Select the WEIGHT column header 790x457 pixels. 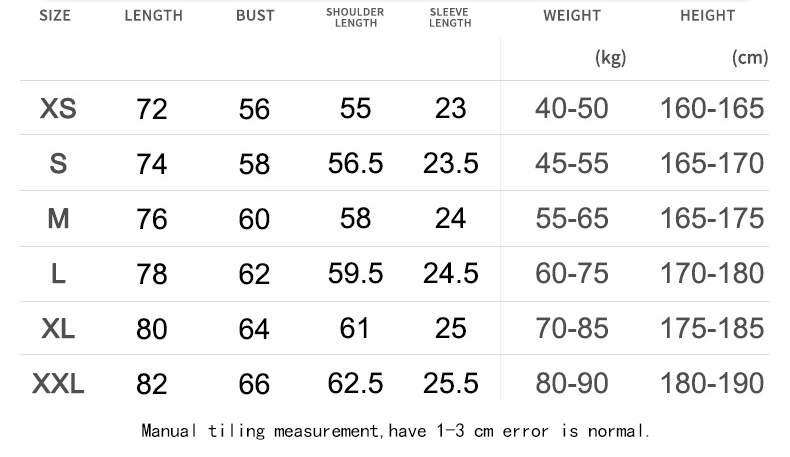[572, 16]
